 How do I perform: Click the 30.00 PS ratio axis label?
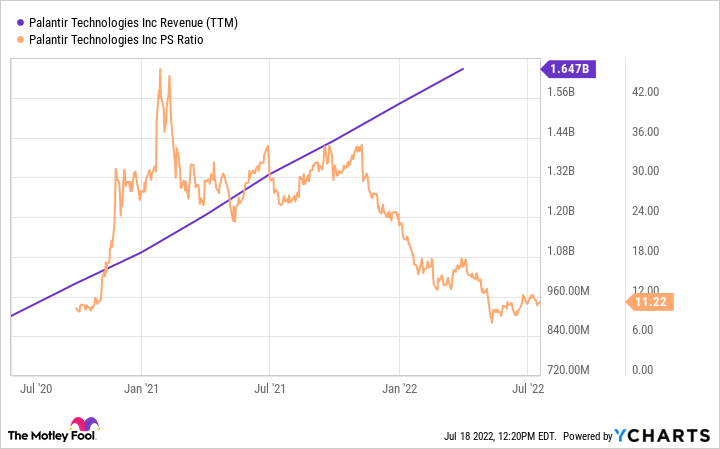coord(645,171)
